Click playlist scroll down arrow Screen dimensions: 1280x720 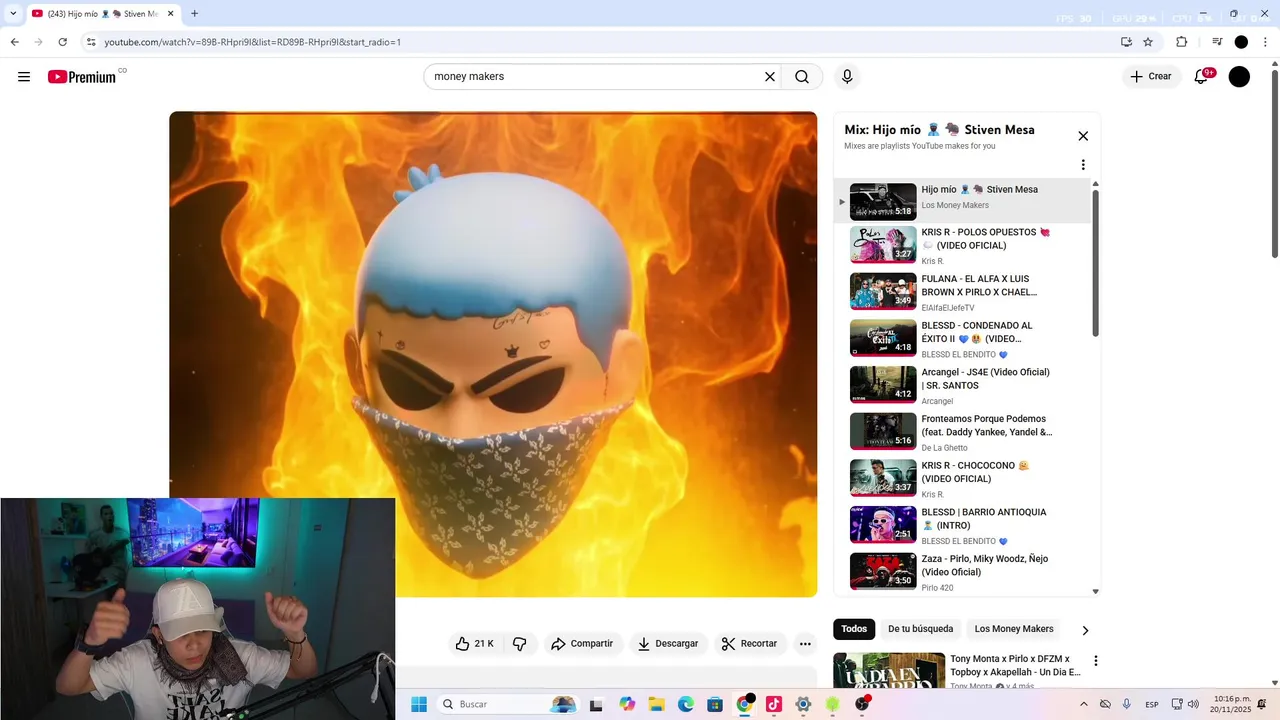tap(1095, 591)
